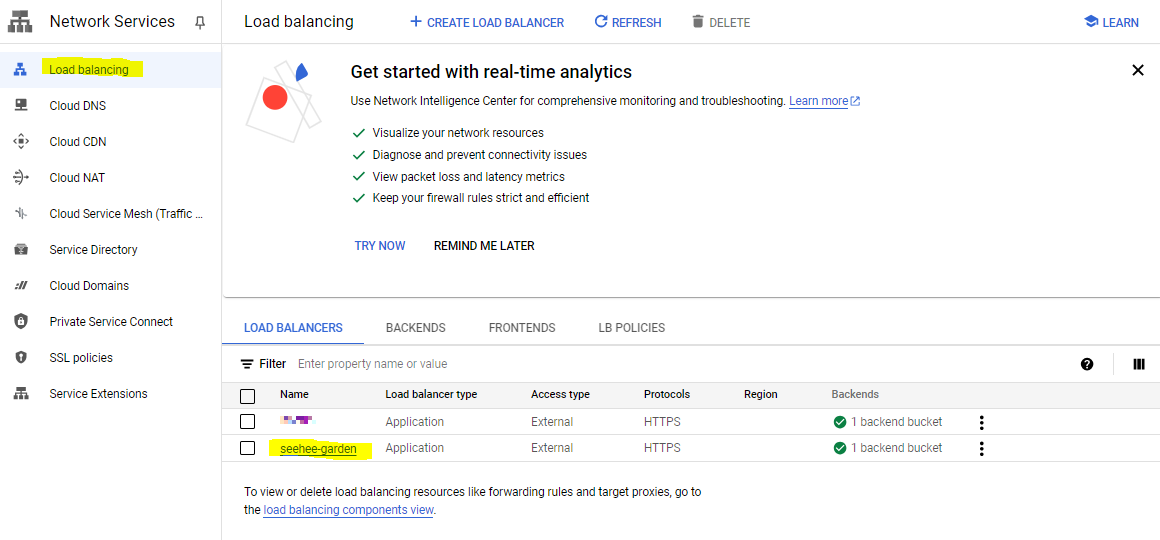Click HTTPS cell in seehee-garden row

tap(662, 448)
